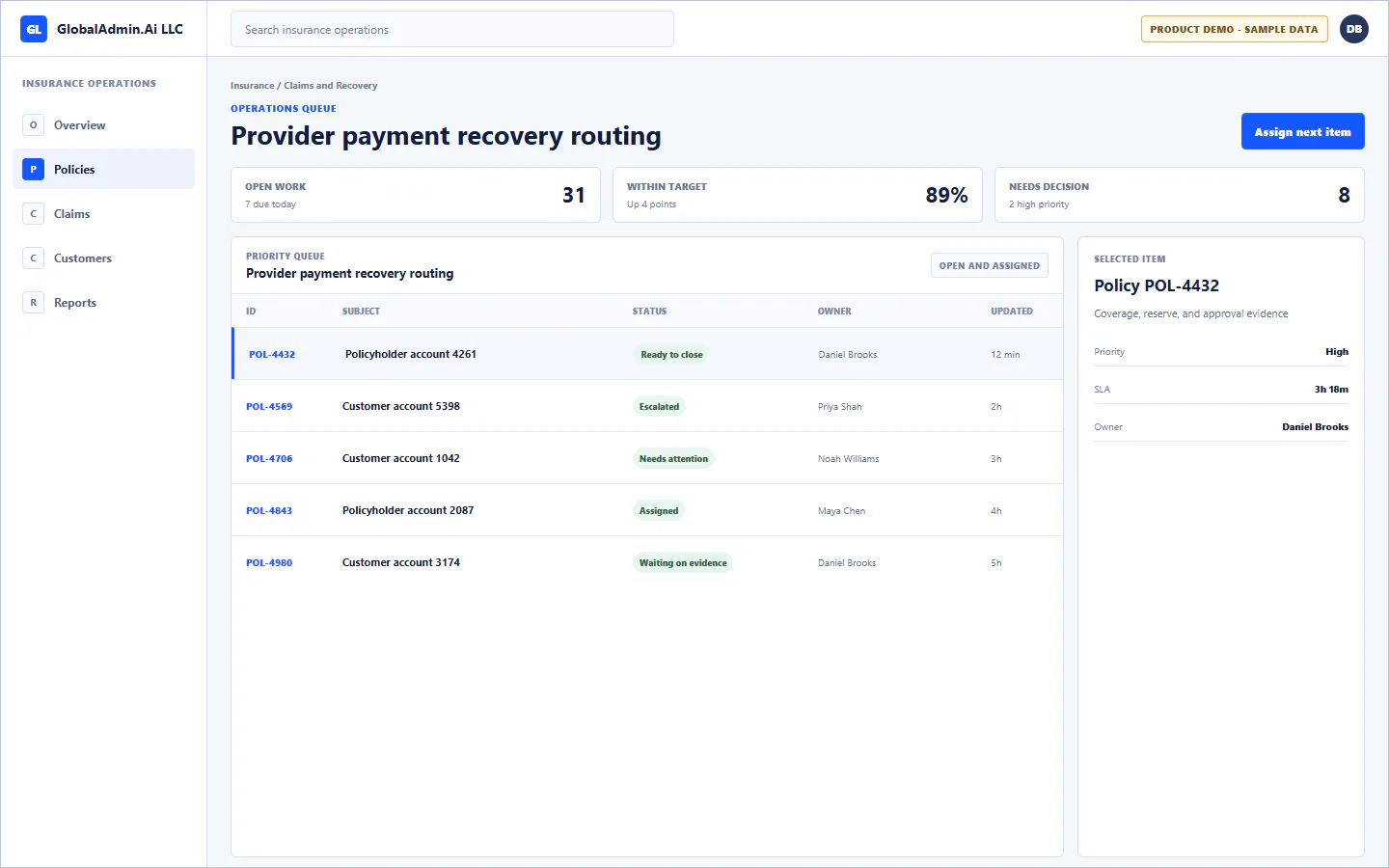
Task: Click the Overview sidebar icon
Action: [x=34, y=125]
